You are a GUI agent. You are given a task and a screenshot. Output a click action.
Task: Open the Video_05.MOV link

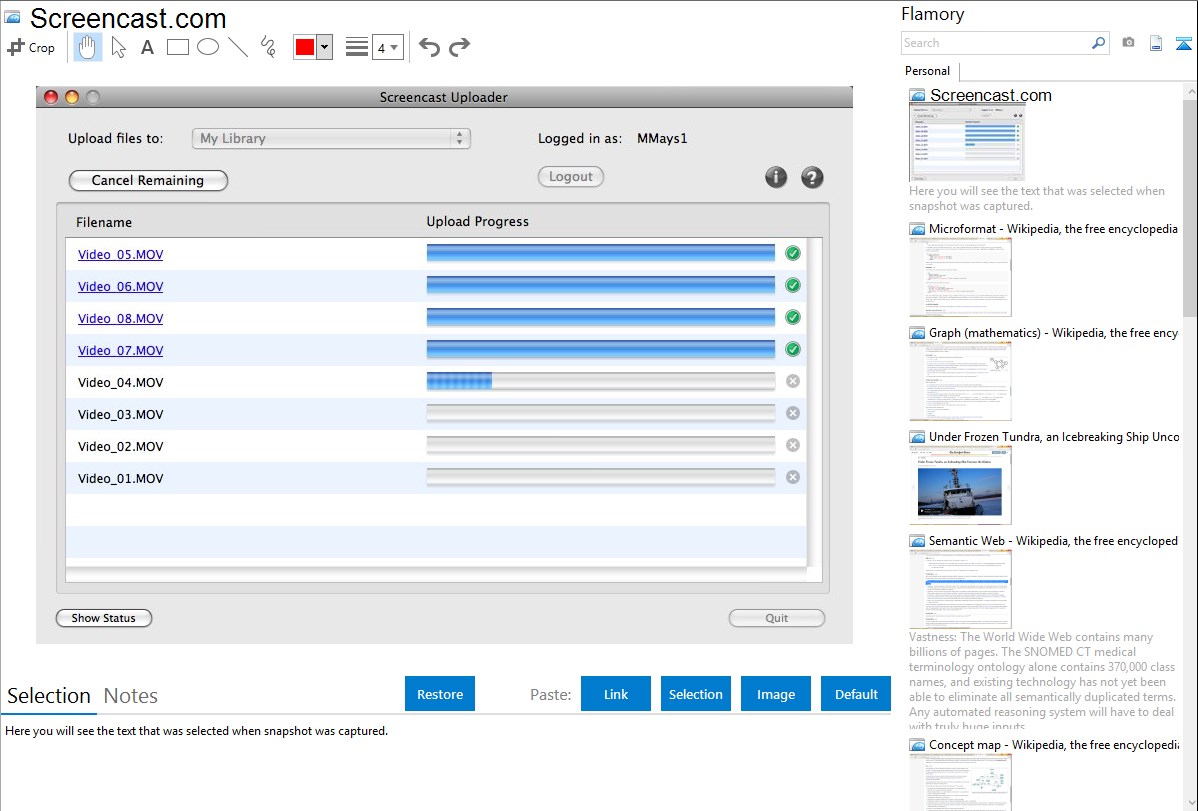(121, 255)
